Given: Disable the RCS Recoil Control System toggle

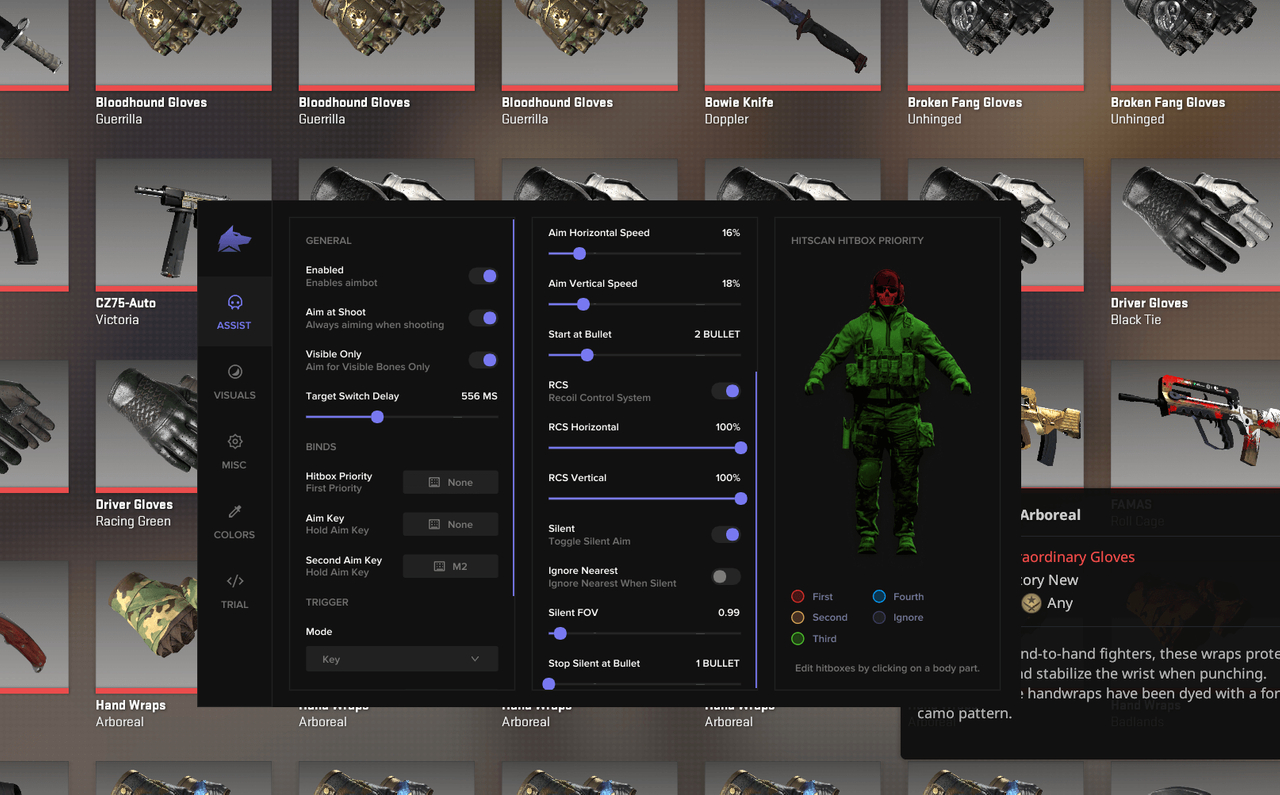Looking at the screenshot, I should point(725,391).
